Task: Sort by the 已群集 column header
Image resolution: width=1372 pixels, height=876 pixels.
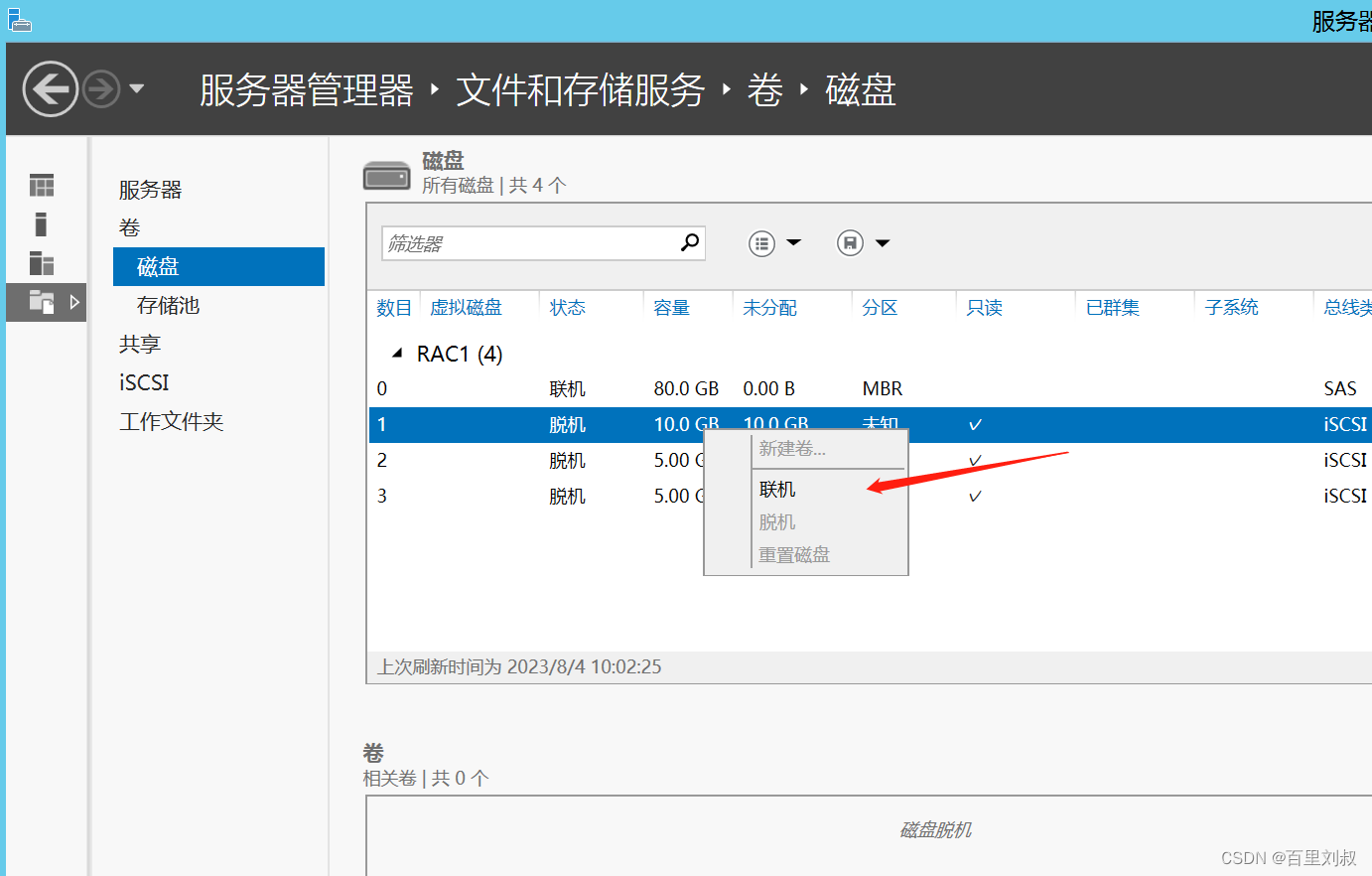Action: (1113, 308)
